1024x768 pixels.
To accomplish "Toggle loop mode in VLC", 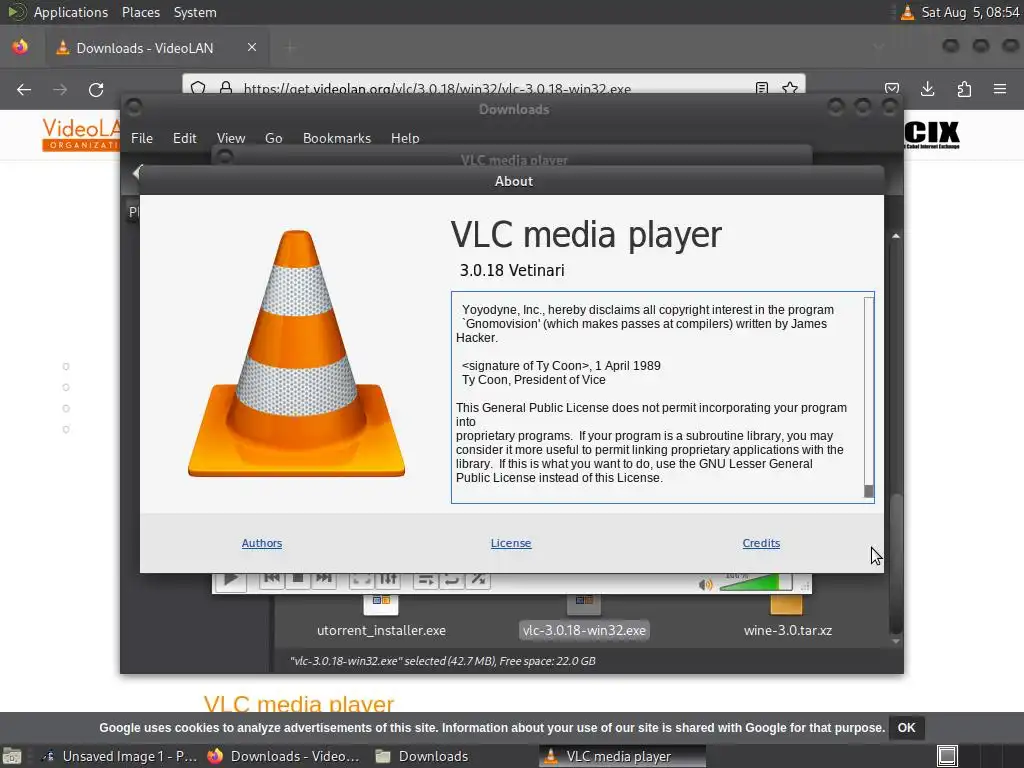I will coord(451,579).
